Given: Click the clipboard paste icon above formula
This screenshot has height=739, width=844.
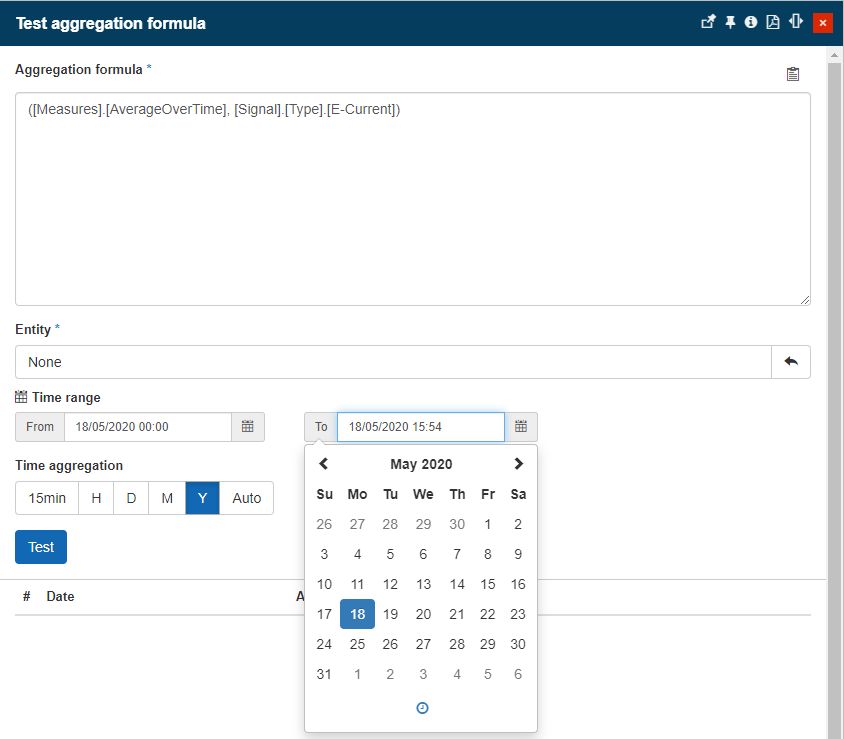Looking at the screenshot, I should tap(793, 74).
